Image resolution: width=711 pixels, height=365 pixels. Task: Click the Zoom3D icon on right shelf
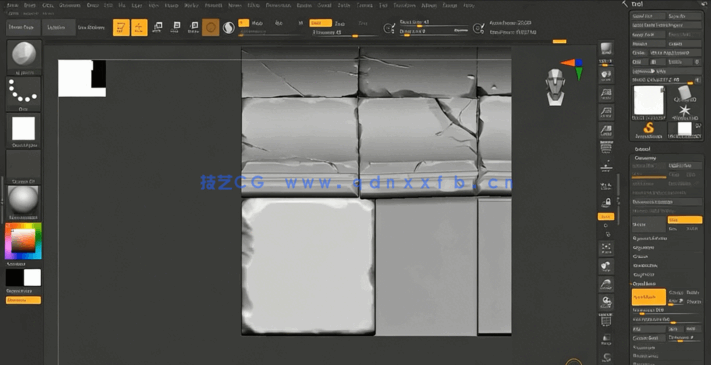606,284
